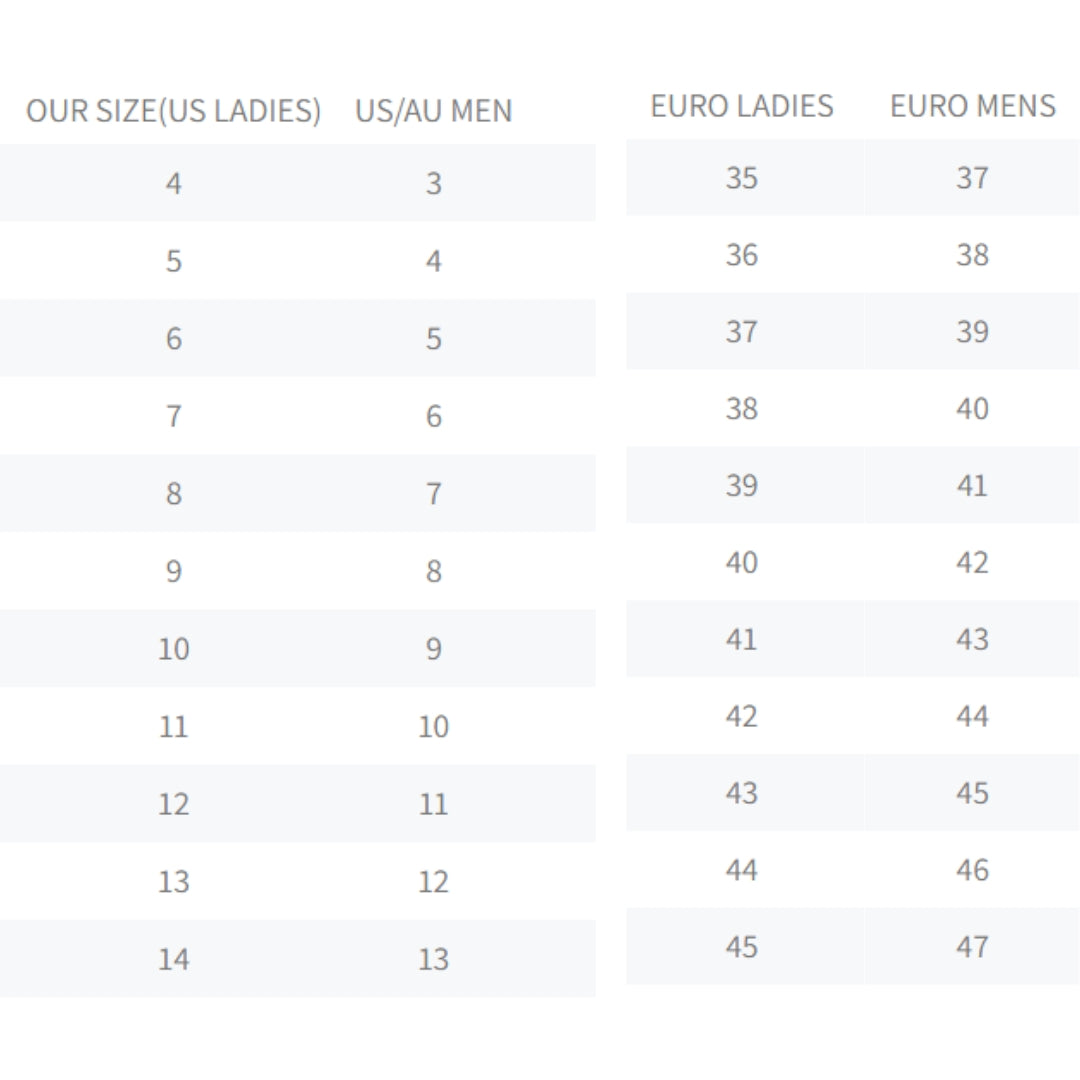1080x1080 pixels.
Task: Click US/AU men size 5 cell
Action: point(433,338)
